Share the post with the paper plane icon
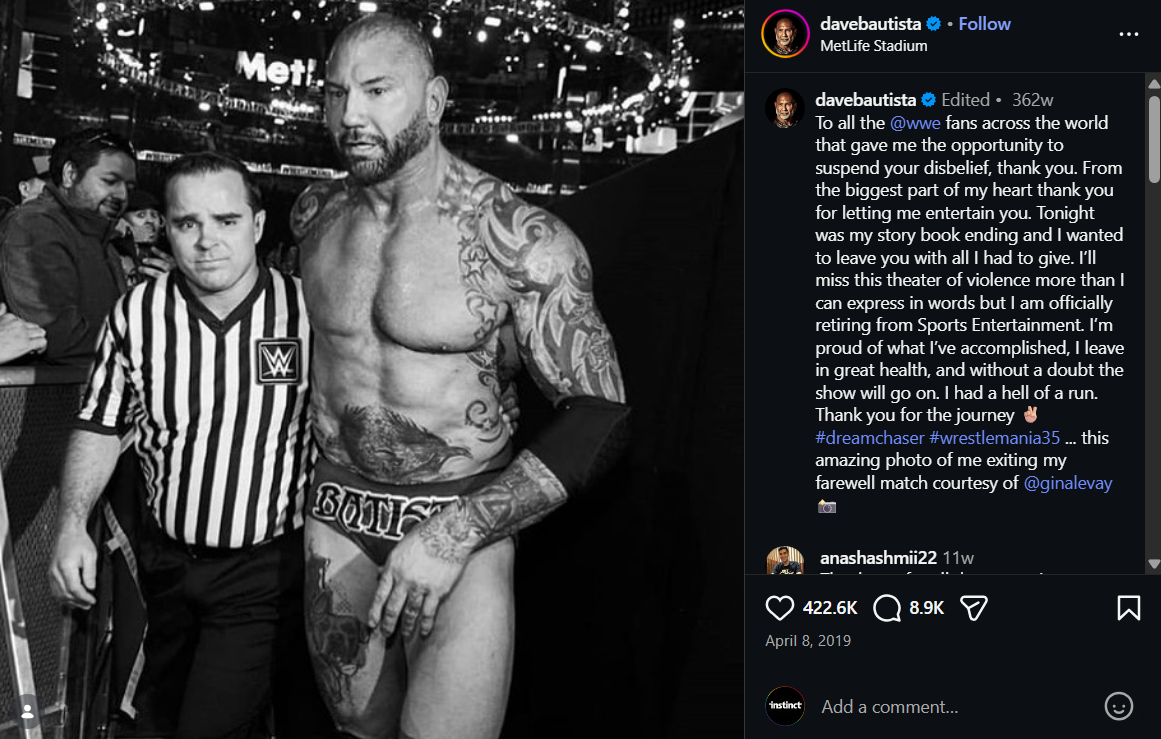This screenshot has height=739, width=1161. tap(974, 608)
